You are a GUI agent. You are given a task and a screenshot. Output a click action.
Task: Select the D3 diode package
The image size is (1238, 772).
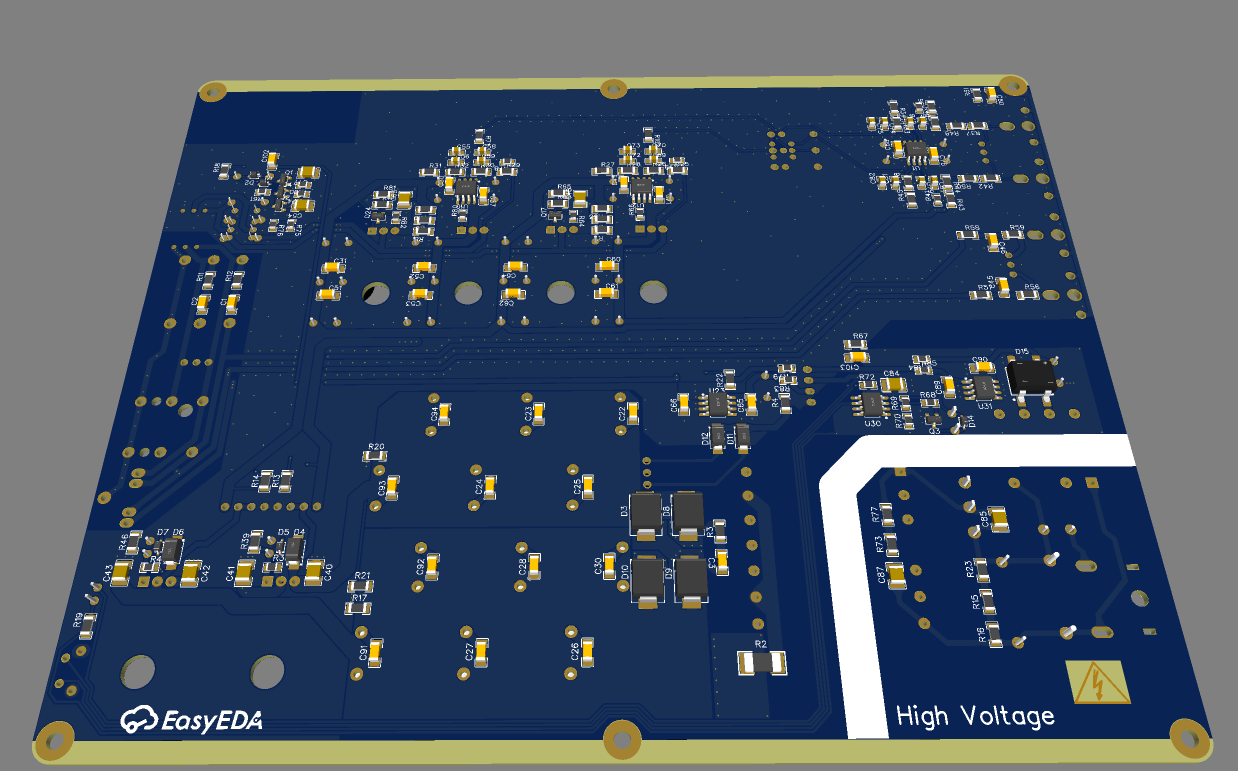click(645, 513)
